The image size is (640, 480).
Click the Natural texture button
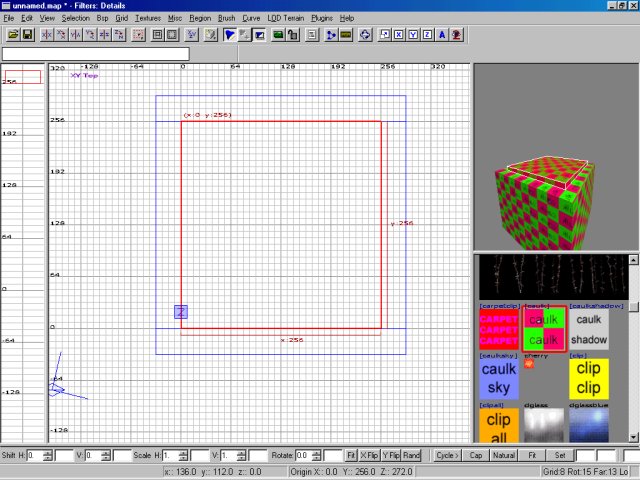504,455
